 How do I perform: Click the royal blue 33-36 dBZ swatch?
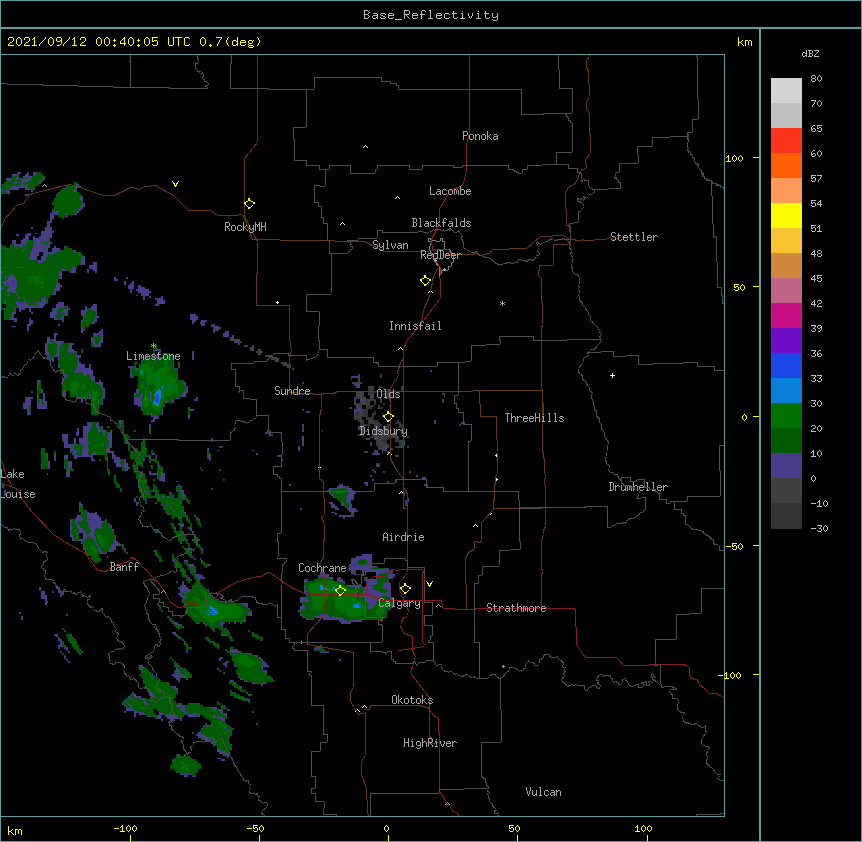click(786, 365)
